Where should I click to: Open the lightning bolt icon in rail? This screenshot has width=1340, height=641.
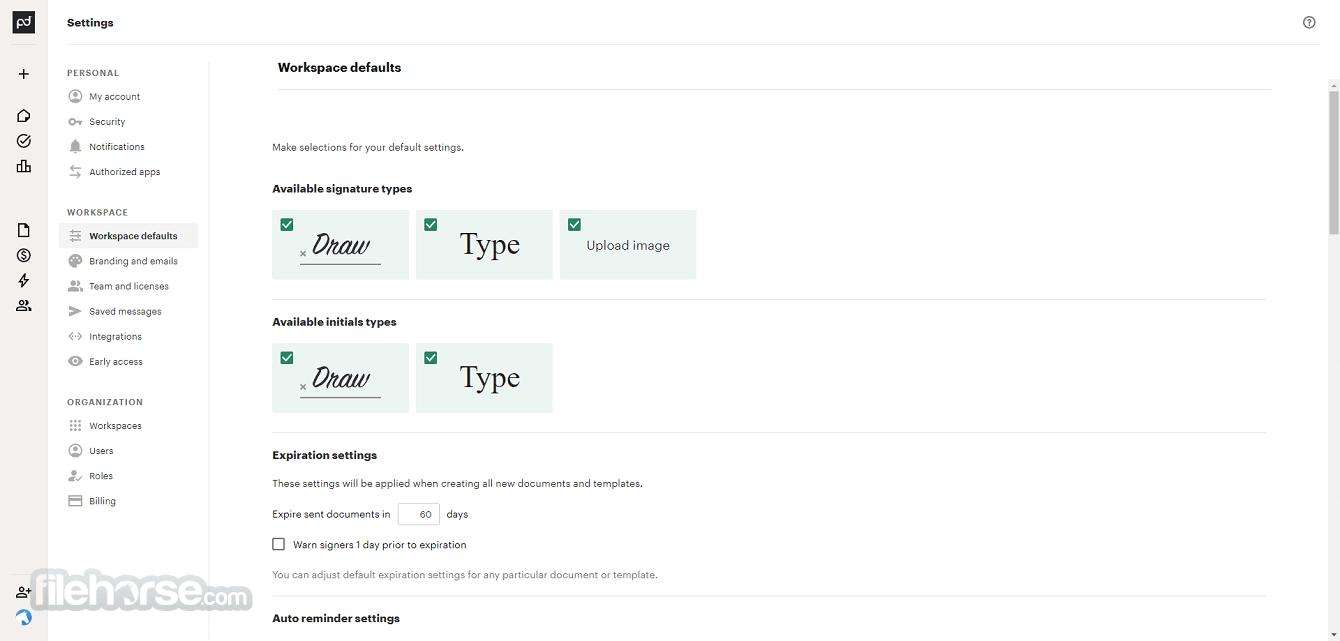(x=24, y=281)
